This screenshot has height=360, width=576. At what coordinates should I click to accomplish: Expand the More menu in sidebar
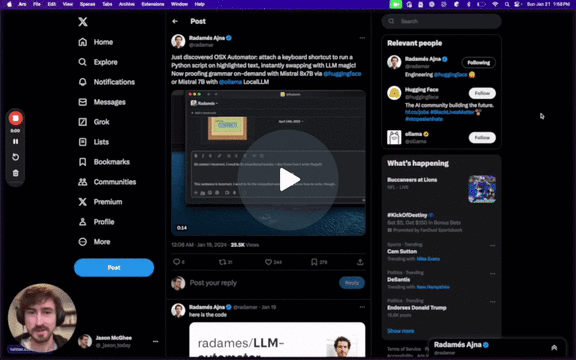tap(94, 242)
